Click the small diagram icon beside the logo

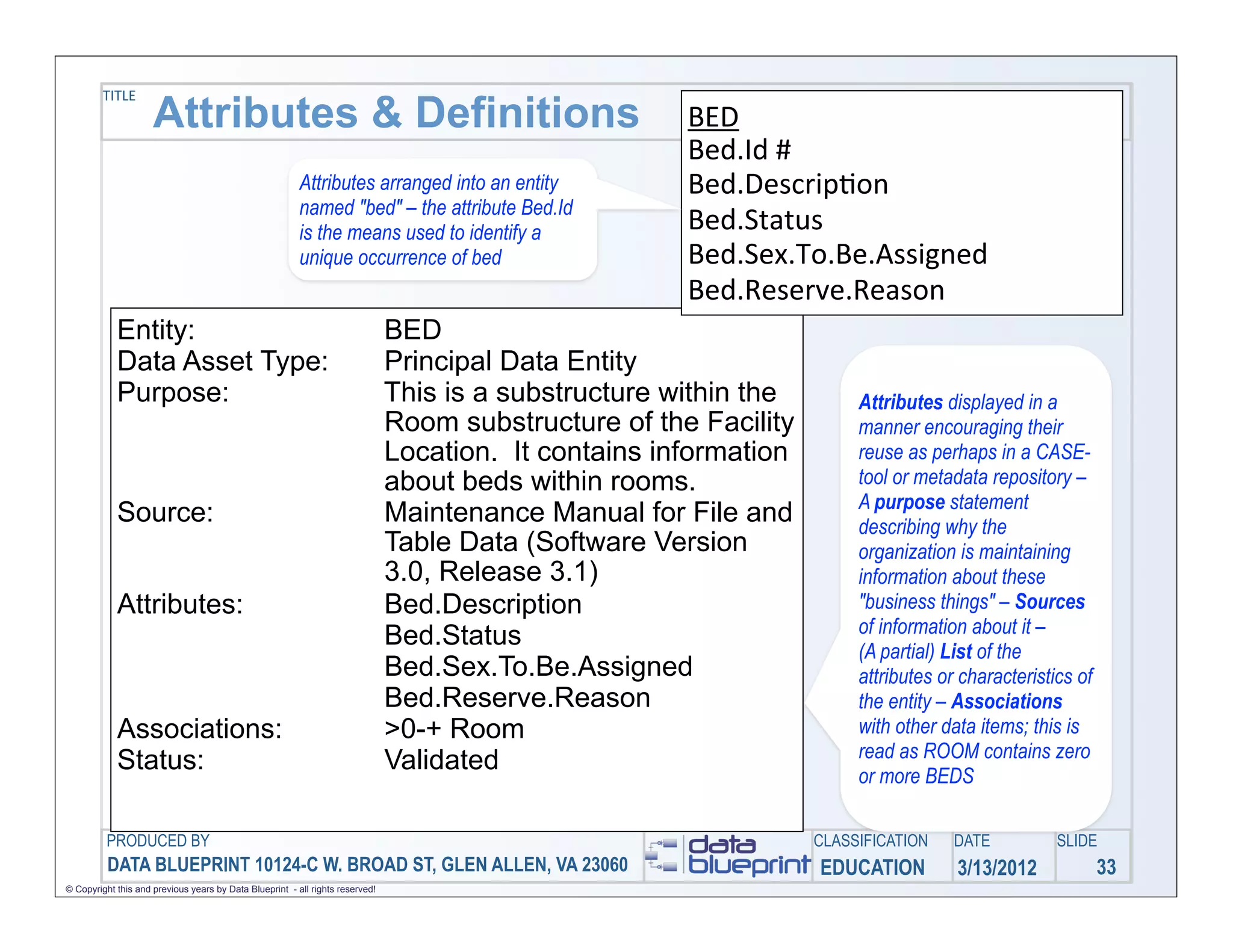pos(662,856)
